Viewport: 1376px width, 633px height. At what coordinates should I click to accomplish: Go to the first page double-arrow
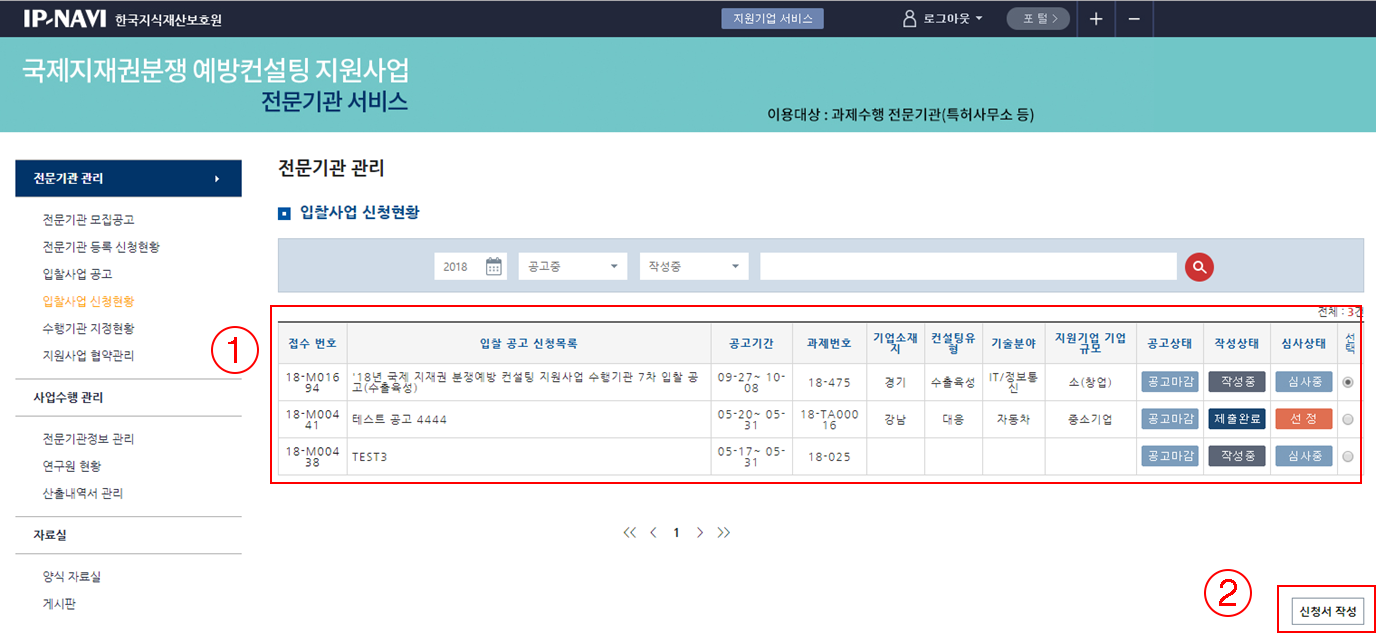tap(629, 533)
